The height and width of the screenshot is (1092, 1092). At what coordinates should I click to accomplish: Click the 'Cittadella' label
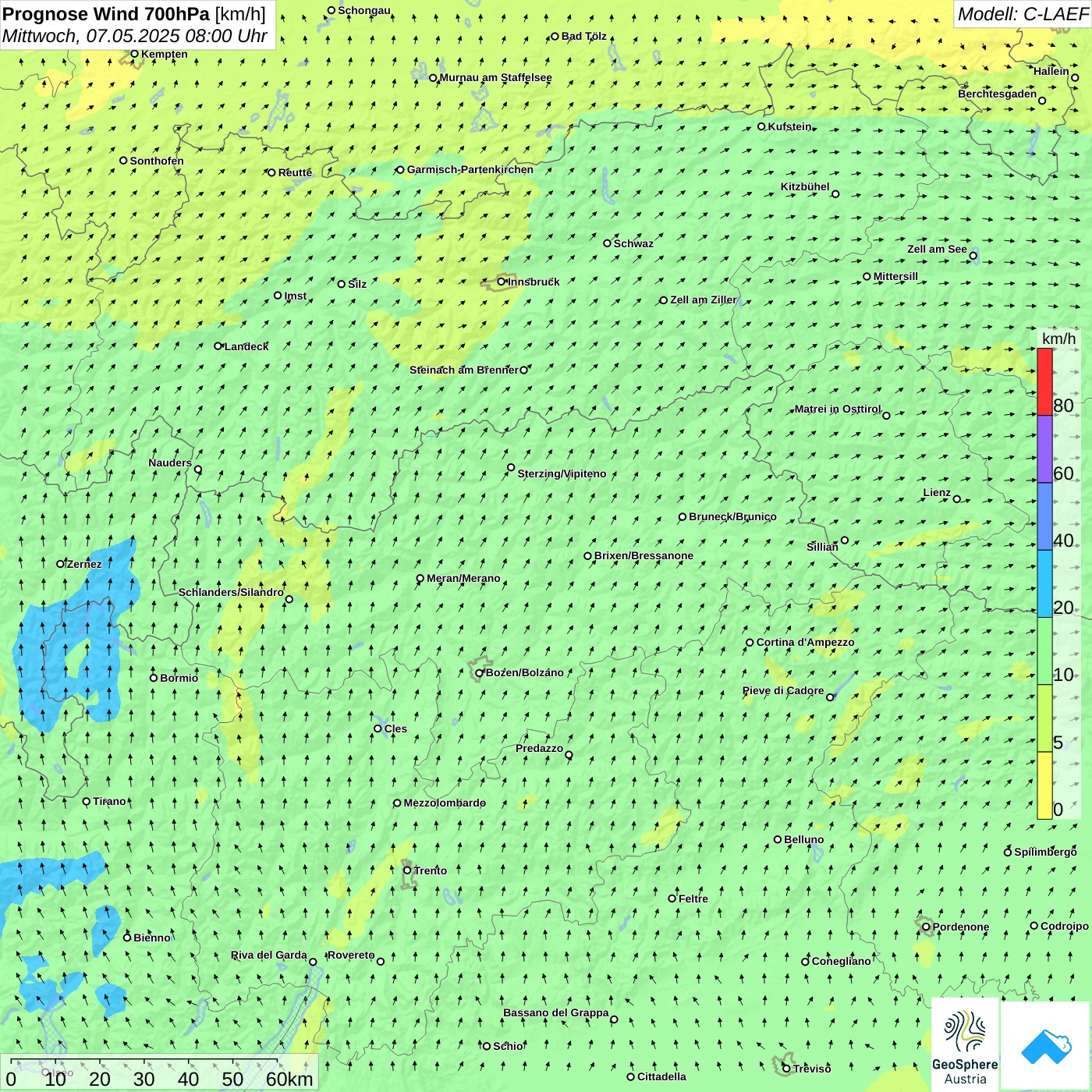tap(661, 1076)
